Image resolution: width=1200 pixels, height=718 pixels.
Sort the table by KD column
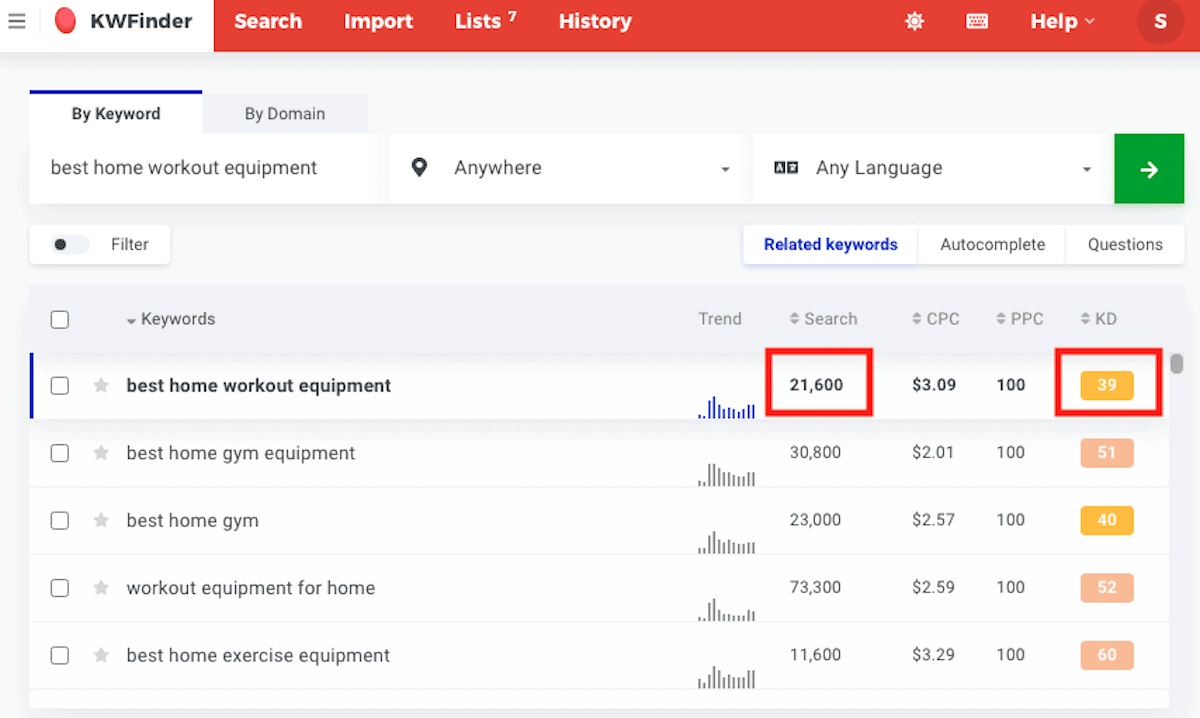coord(1099,320)
